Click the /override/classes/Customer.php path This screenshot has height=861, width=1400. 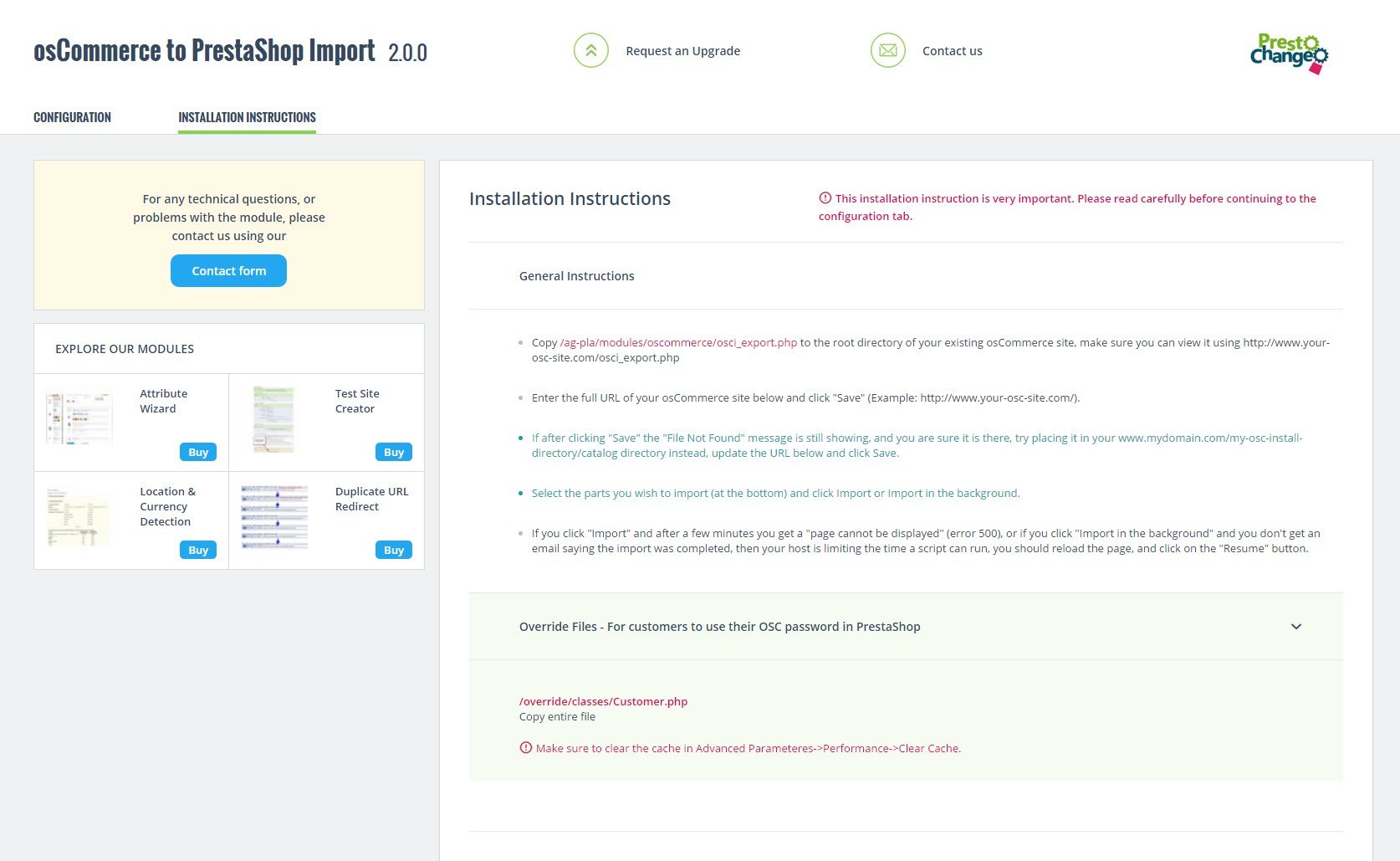coord(603,701)
